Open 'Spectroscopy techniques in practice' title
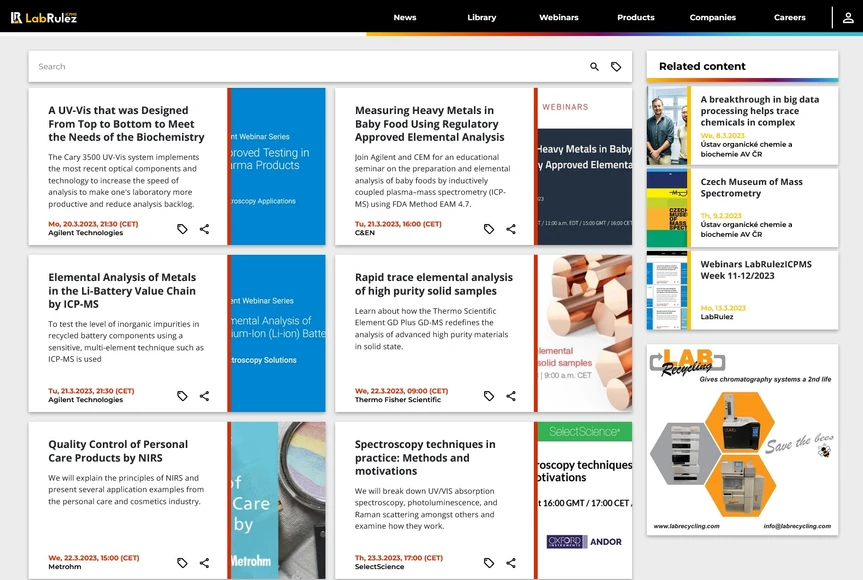The image size is (863, 580). point(425,457)
